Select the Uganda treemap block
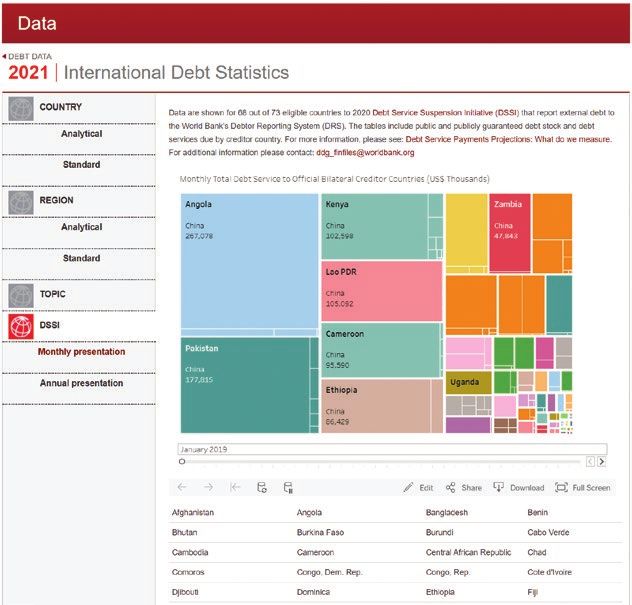Screen dimensions: 632x605 click(x=468, y=383)
